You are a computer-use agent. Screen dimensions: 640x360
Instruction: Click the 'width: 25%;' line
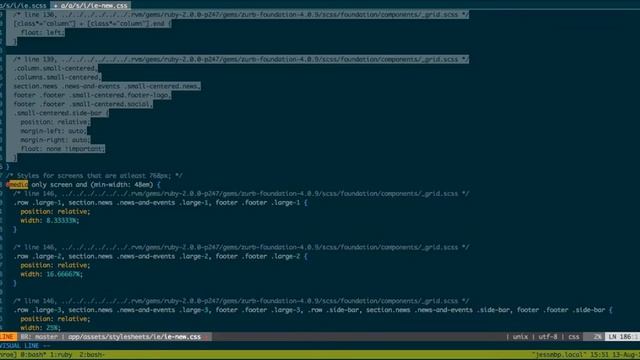[x=40, y=328]
